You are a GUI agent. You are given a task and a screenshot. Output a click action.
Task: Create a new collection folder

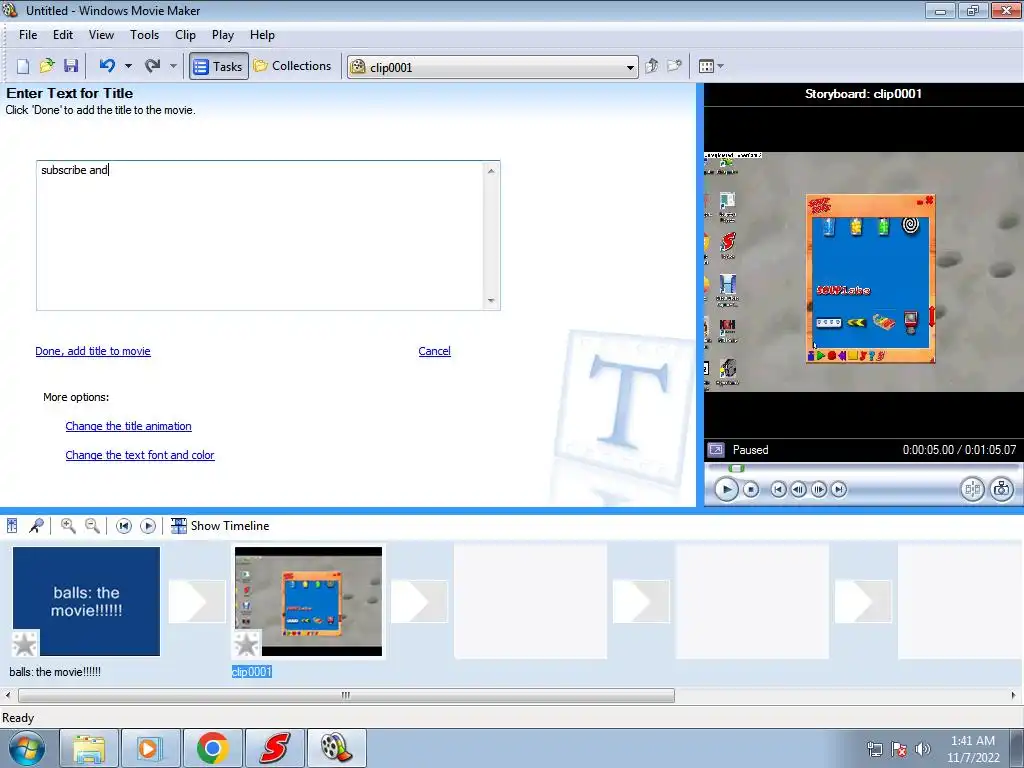[675, 66]
